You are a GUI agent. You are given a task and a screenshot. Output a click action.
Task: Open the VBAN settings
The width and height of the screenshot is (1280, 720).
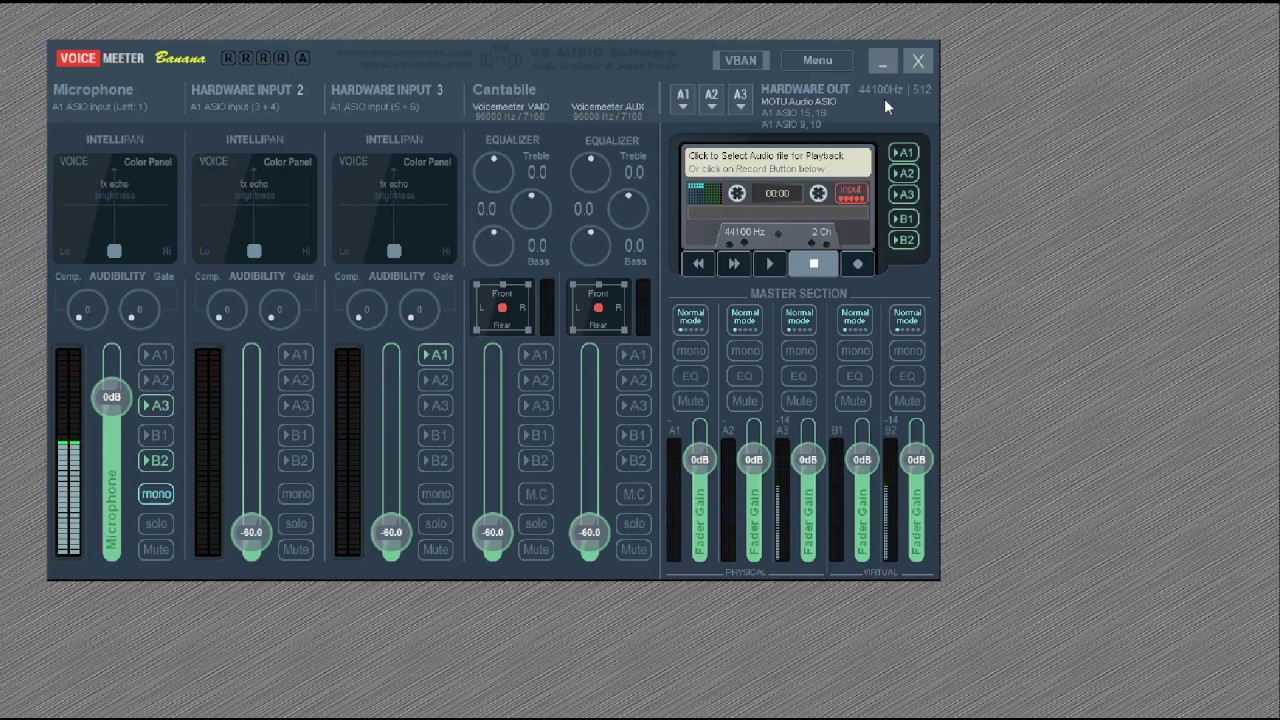pyautogui.click(x=741, y=60)
